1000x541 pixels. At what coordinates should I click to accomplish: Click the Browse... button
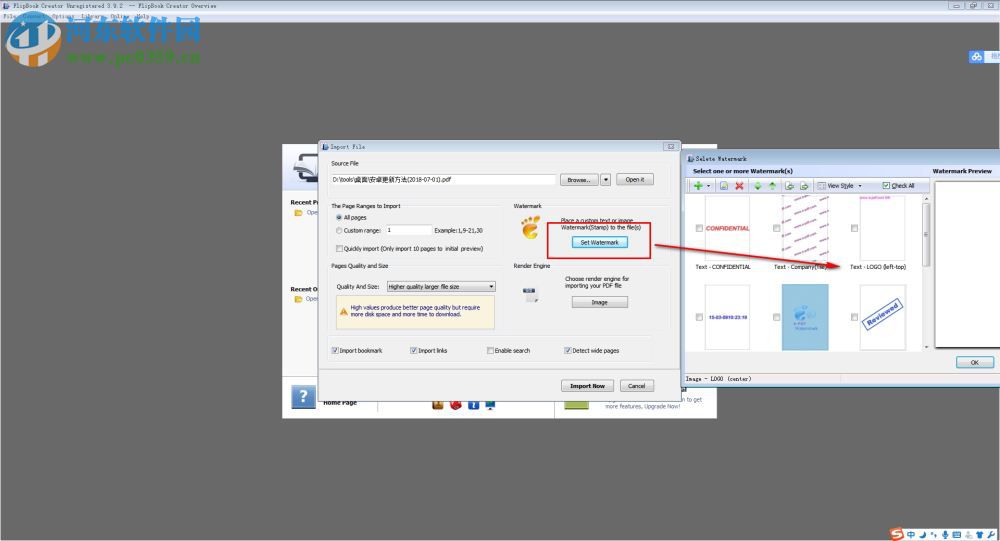coord(579,180)
